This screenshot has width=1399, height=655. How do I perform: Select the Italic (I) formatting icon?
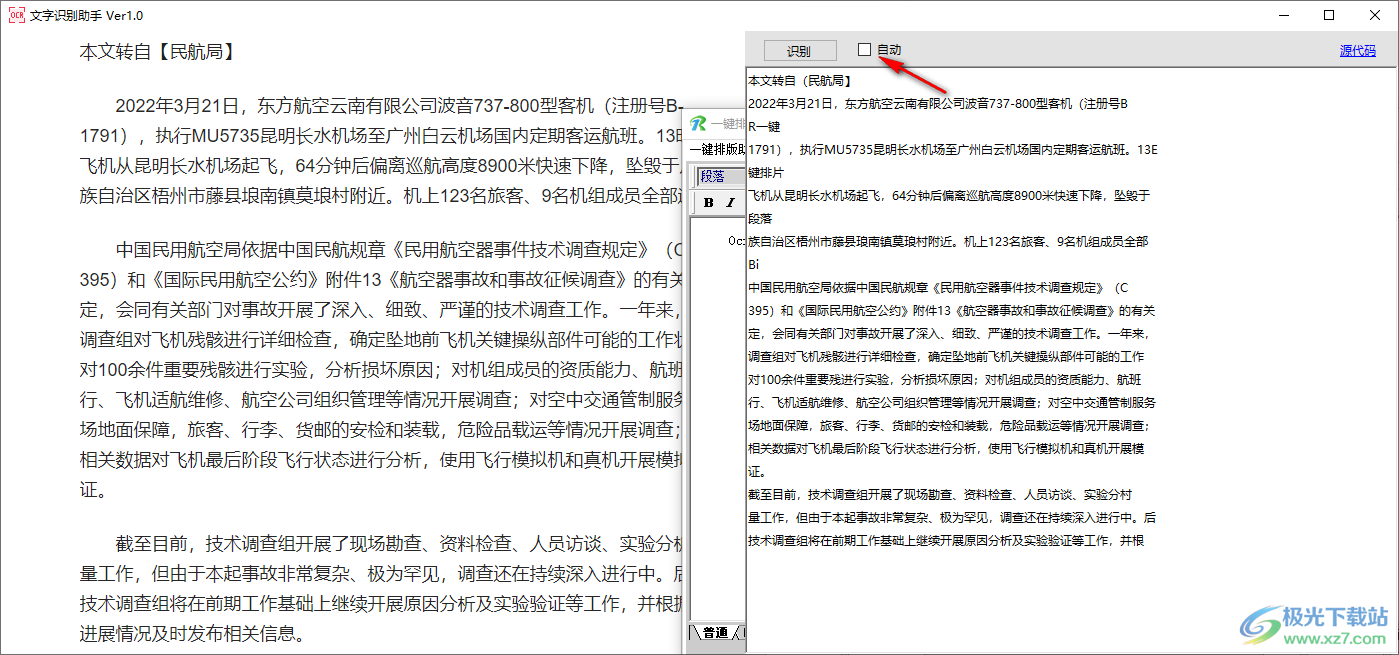730,202
